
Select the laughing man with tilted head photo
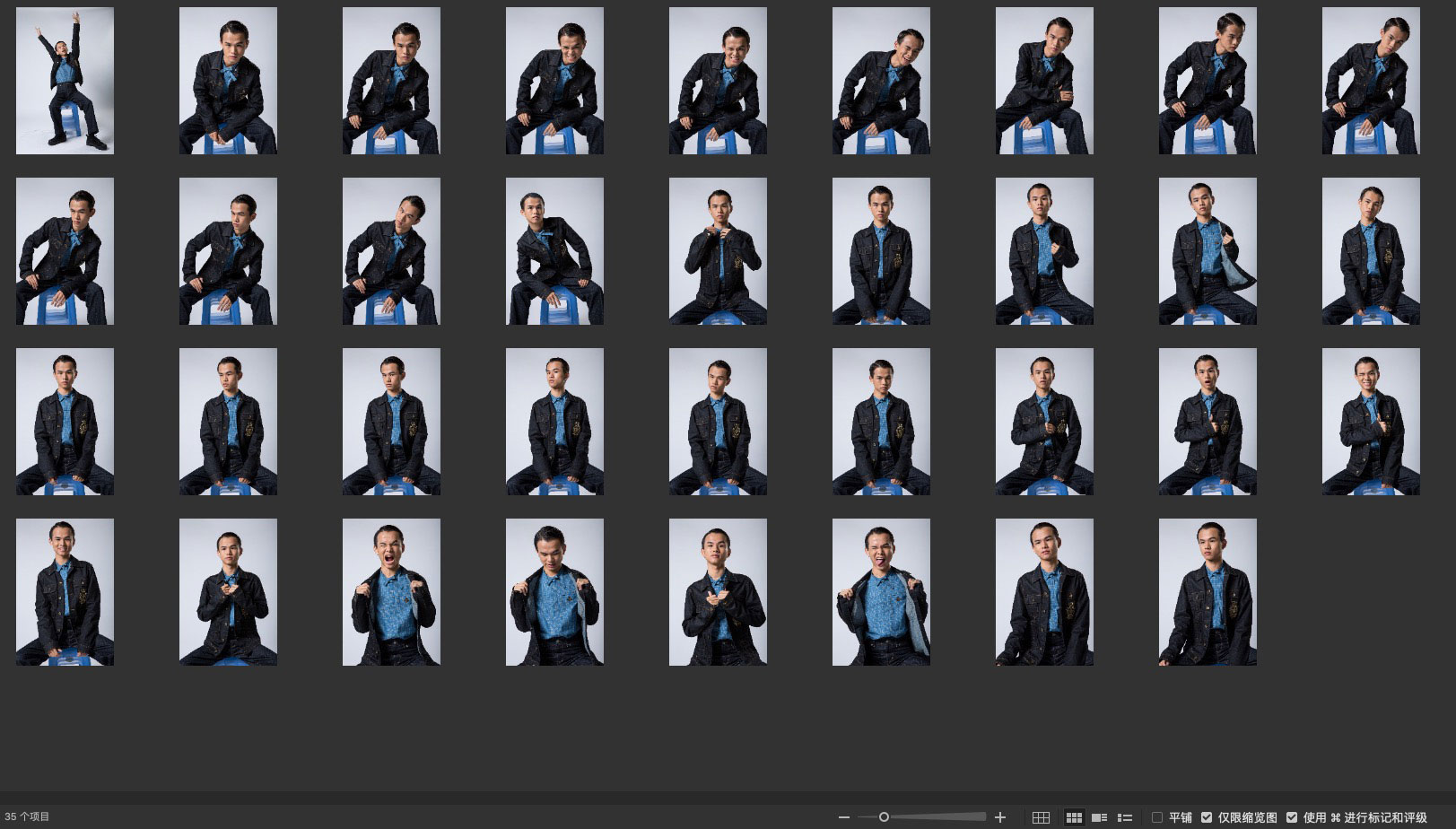(881, 81)
